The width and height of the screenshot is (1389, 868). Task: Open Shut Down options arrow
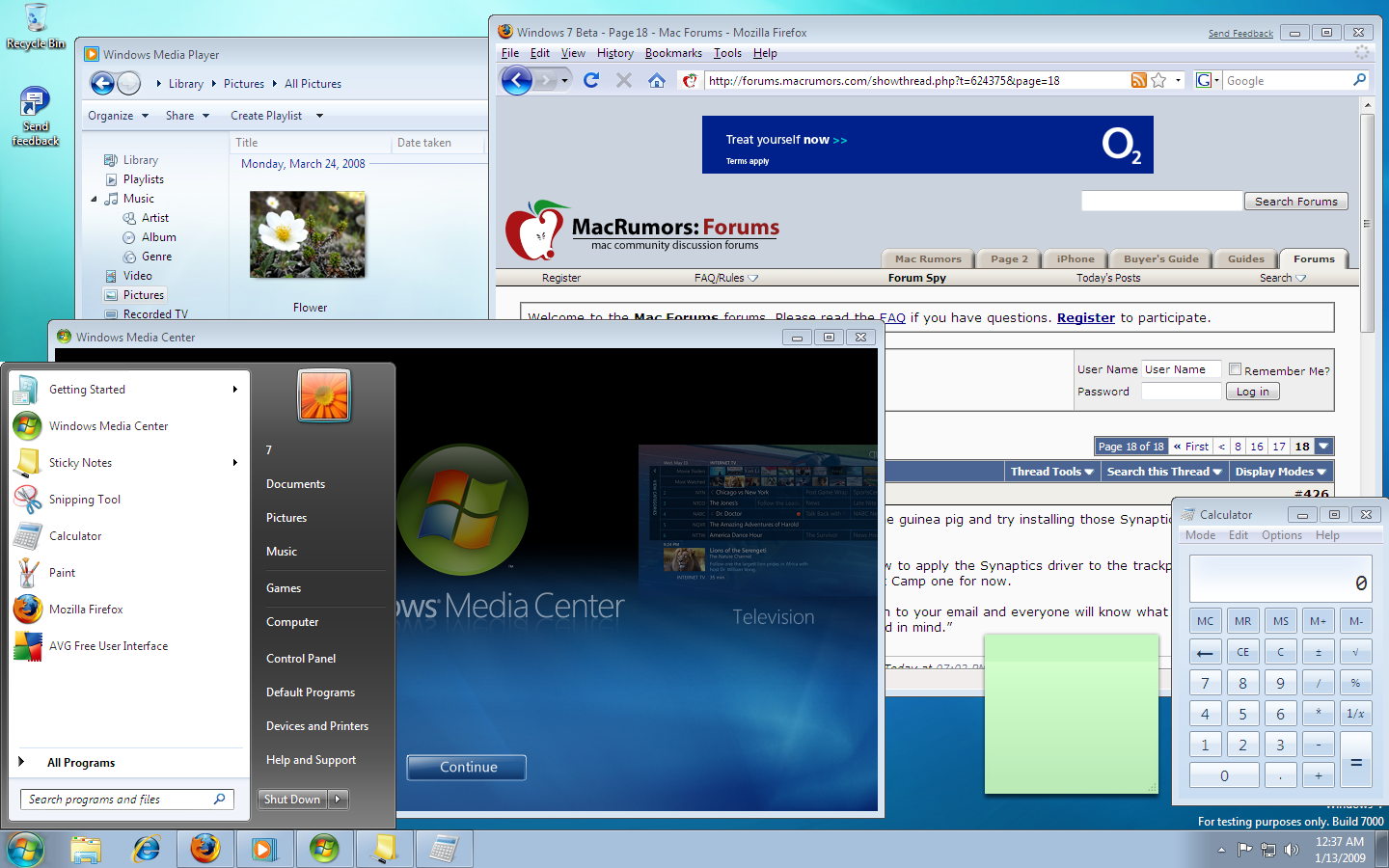tap(338, 799)
